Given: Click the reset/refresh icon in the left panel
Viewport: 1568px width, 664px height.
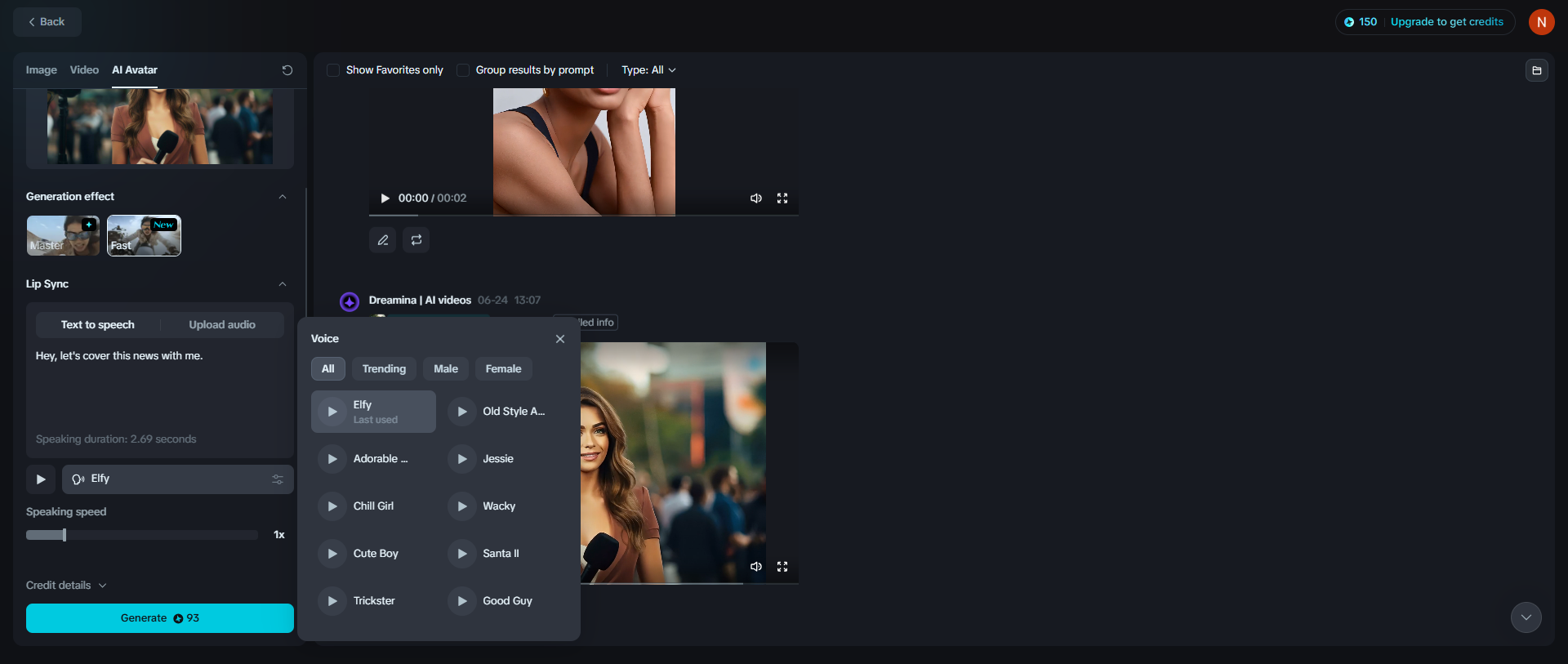Looking at the screenshot, I should [287, 70].
